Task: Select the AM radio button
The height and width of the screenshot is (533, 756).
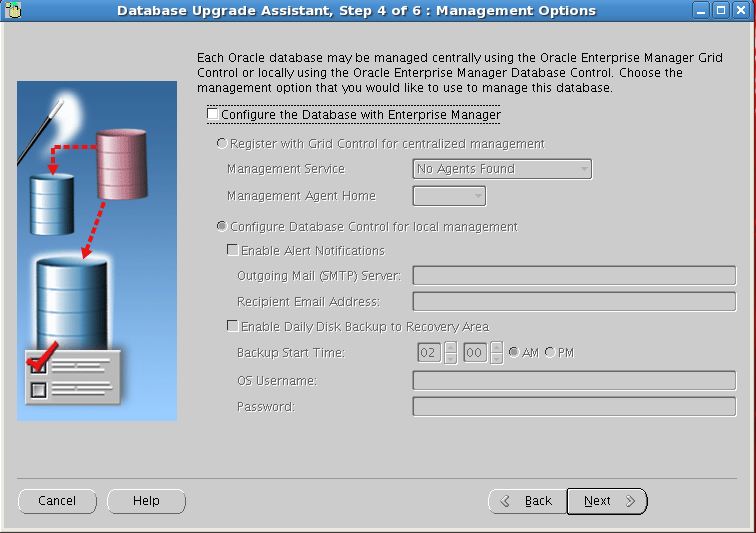Action: tap(514, 352)
